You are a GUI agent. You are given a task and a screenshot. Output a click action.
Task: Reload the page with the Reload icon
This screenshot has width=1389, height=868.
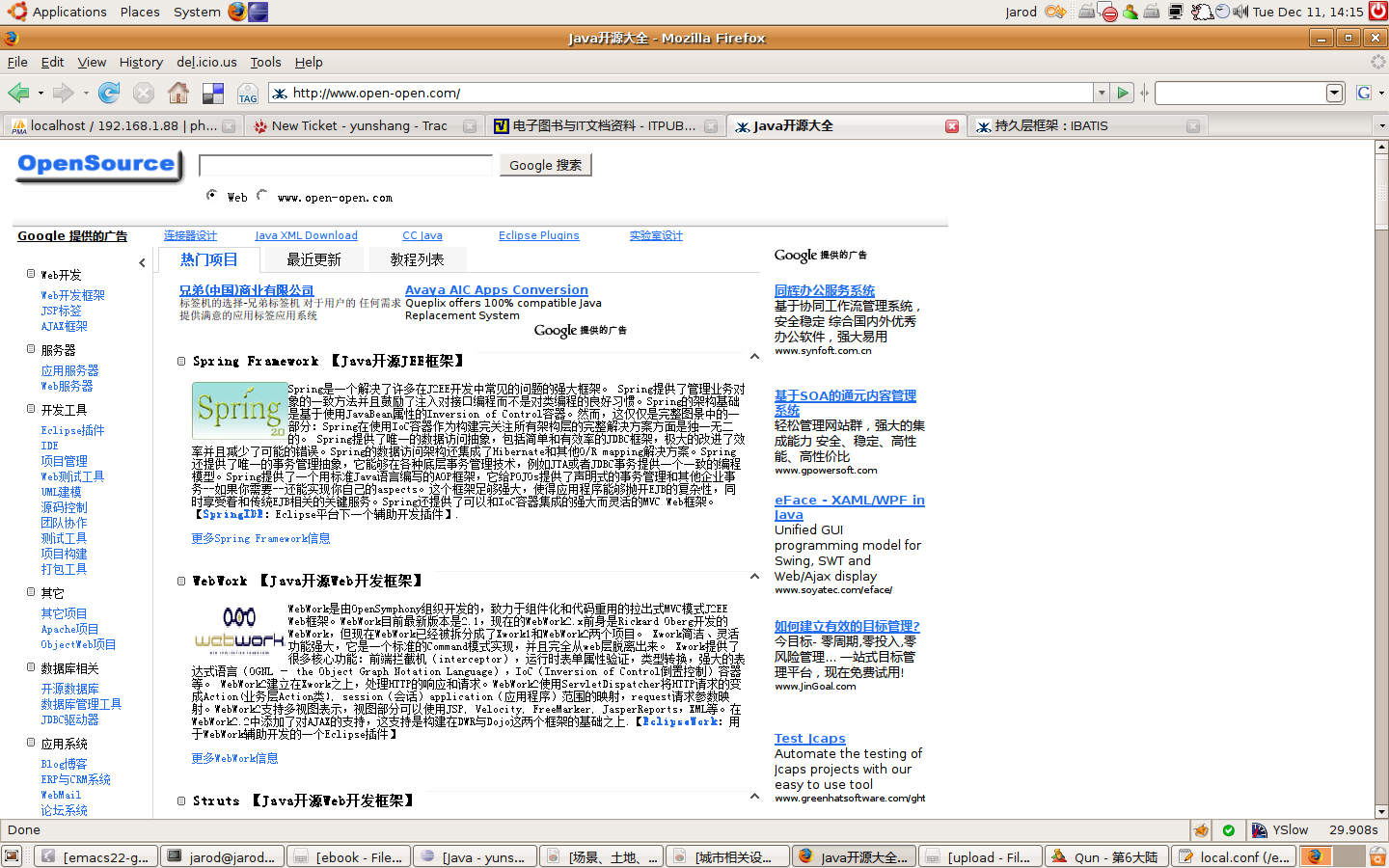coord(109,93)
